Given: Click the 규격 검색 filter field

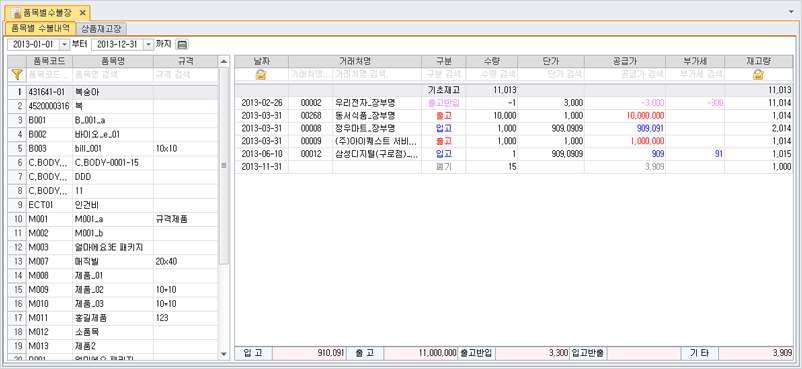Looking at the screenshot, I should tap(185, 75).
